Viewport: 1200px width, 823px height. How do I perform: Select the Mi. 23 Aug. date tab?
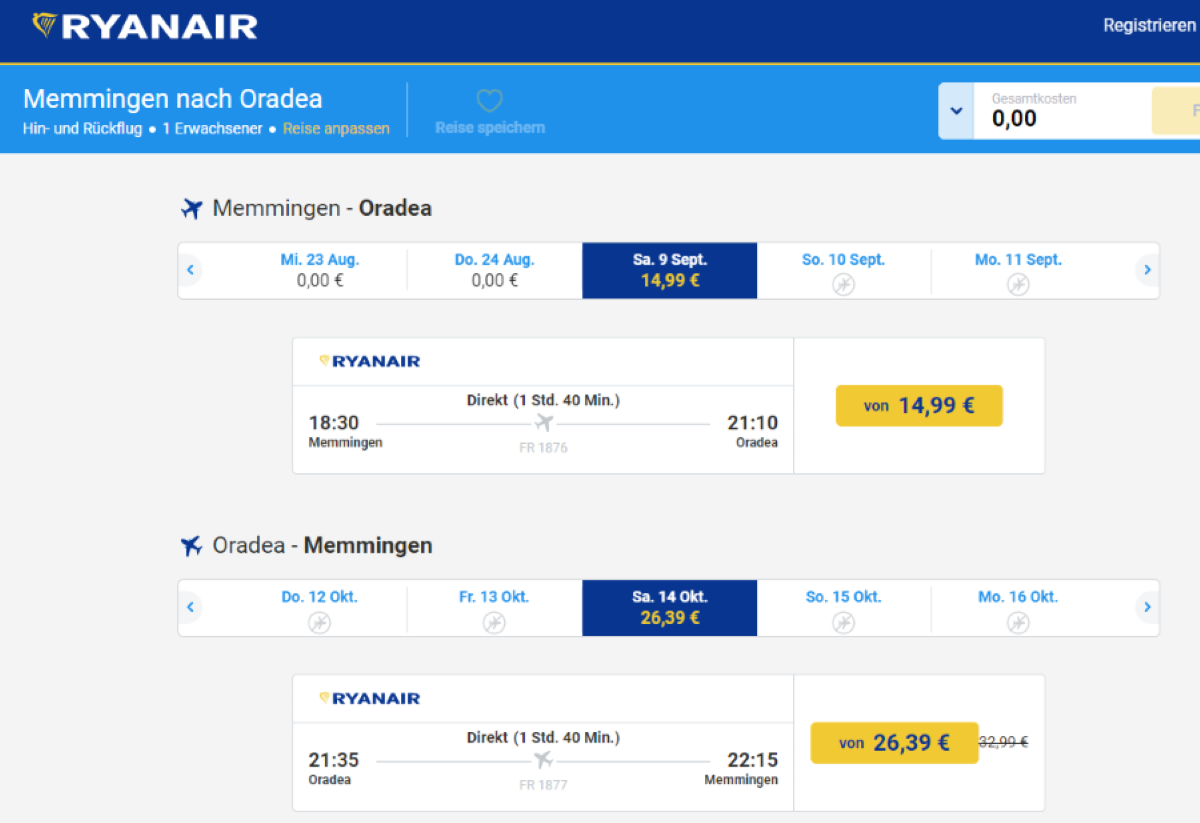pyautogui.click(x=320, y=270)
